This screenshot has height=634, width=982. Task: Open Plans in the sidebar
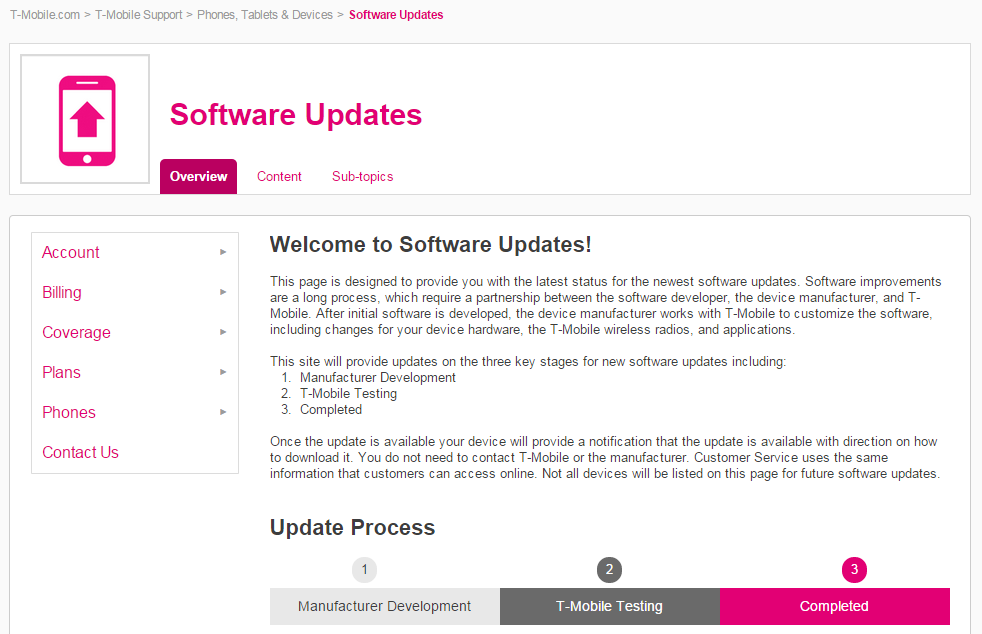click(x=61, y=373)
